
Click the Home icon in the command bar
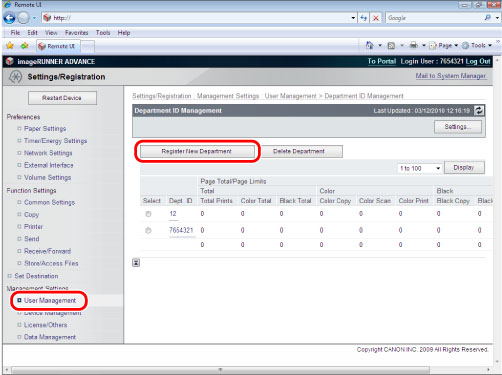click(x=370, y=45)
